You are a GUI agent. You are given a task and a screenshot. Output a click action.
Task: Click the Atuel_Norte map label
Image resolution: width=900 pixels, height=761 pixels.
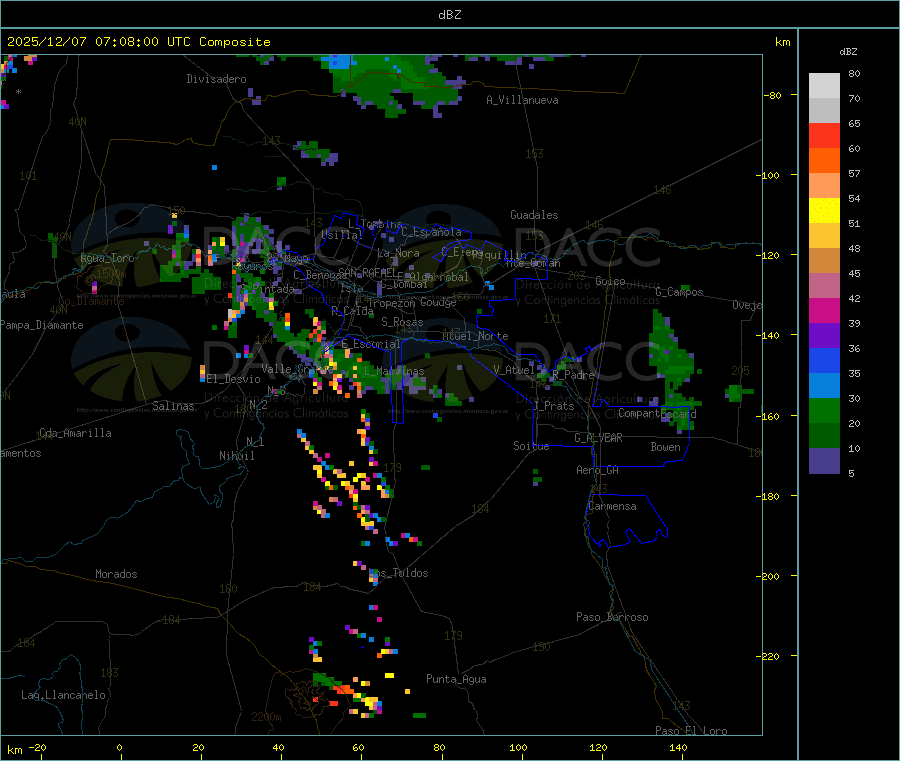pos(475,336)
